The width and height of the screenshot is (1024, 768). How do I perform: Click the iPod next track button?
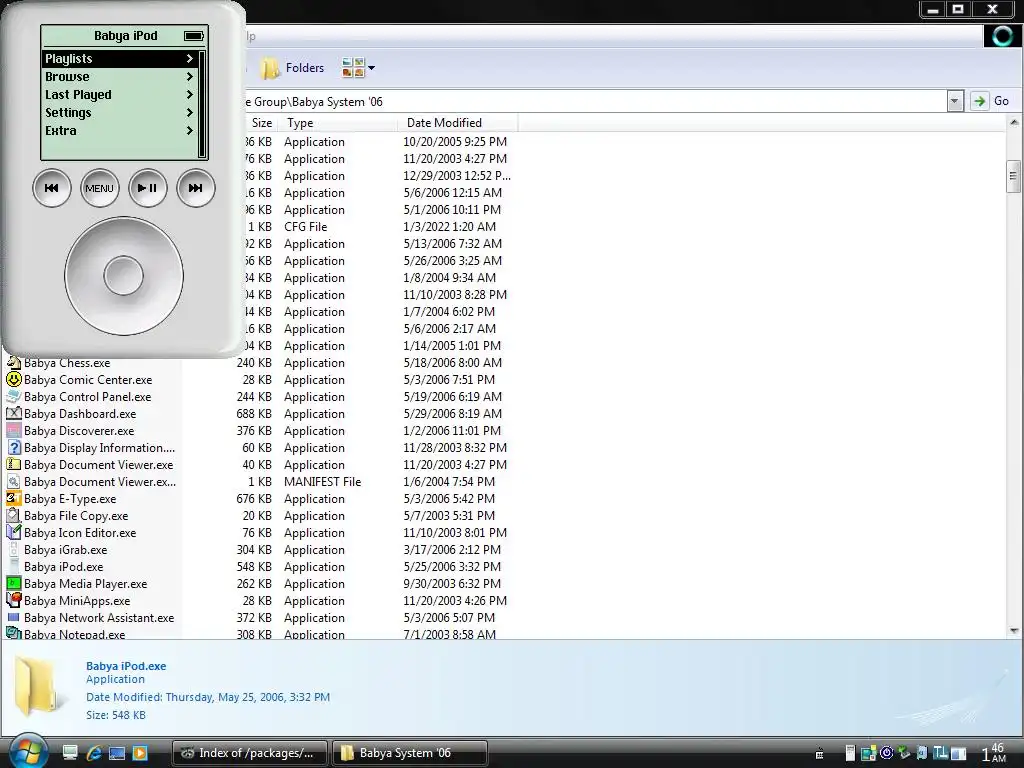click(195, 188)
